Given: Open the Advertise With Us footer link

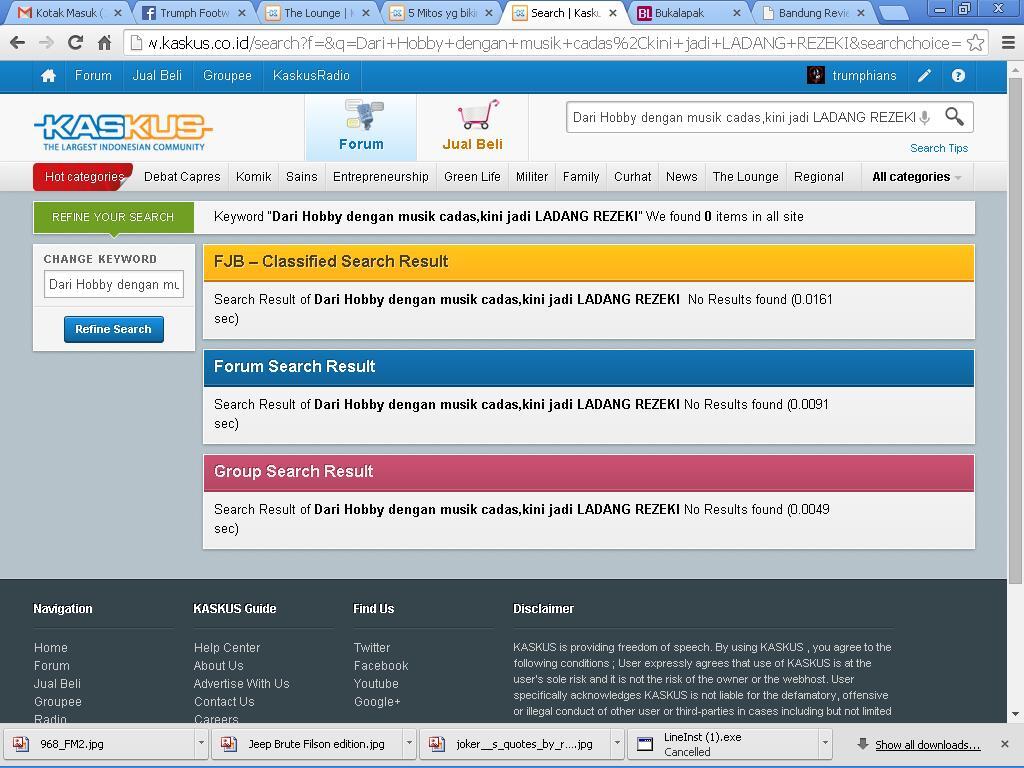Looking at the screenshot, I should 242,684.
